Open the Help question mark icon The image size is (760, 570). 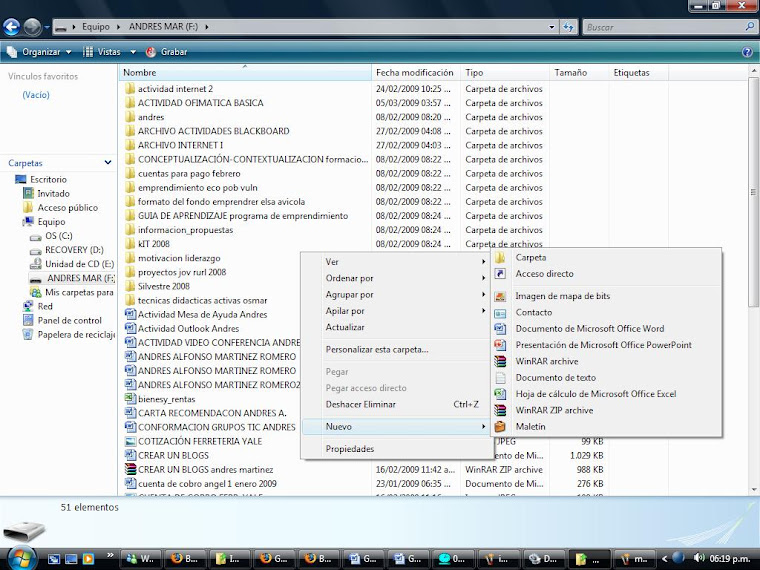click(747, 52)
